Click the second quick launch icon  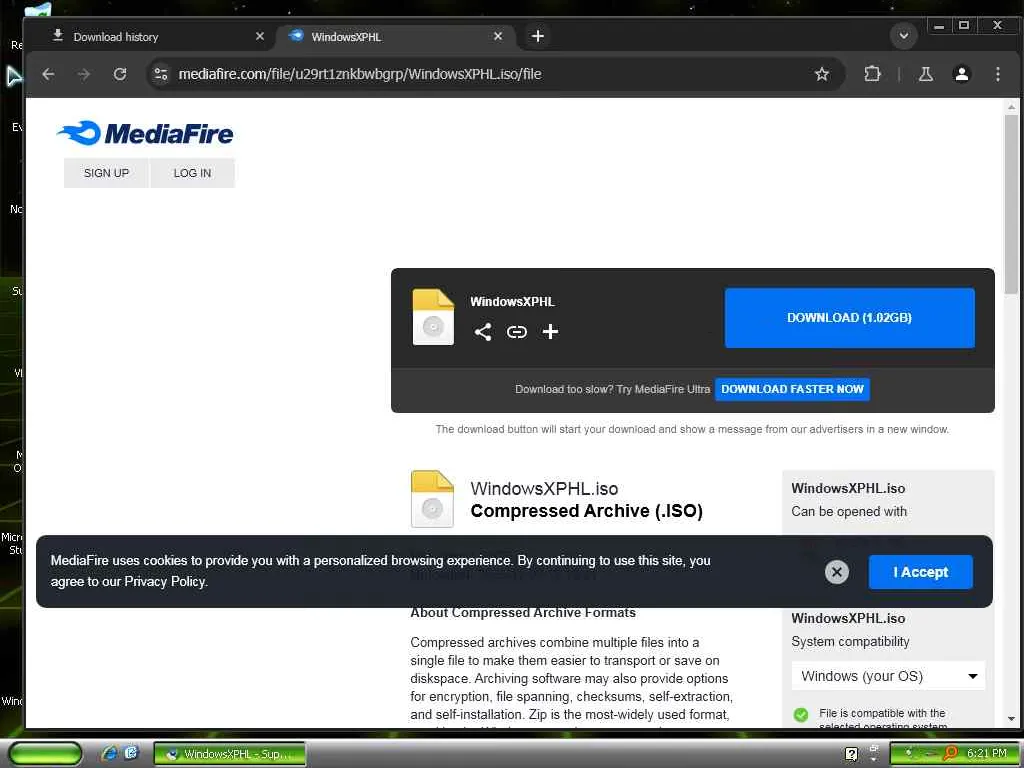click(x=131, y=753)
